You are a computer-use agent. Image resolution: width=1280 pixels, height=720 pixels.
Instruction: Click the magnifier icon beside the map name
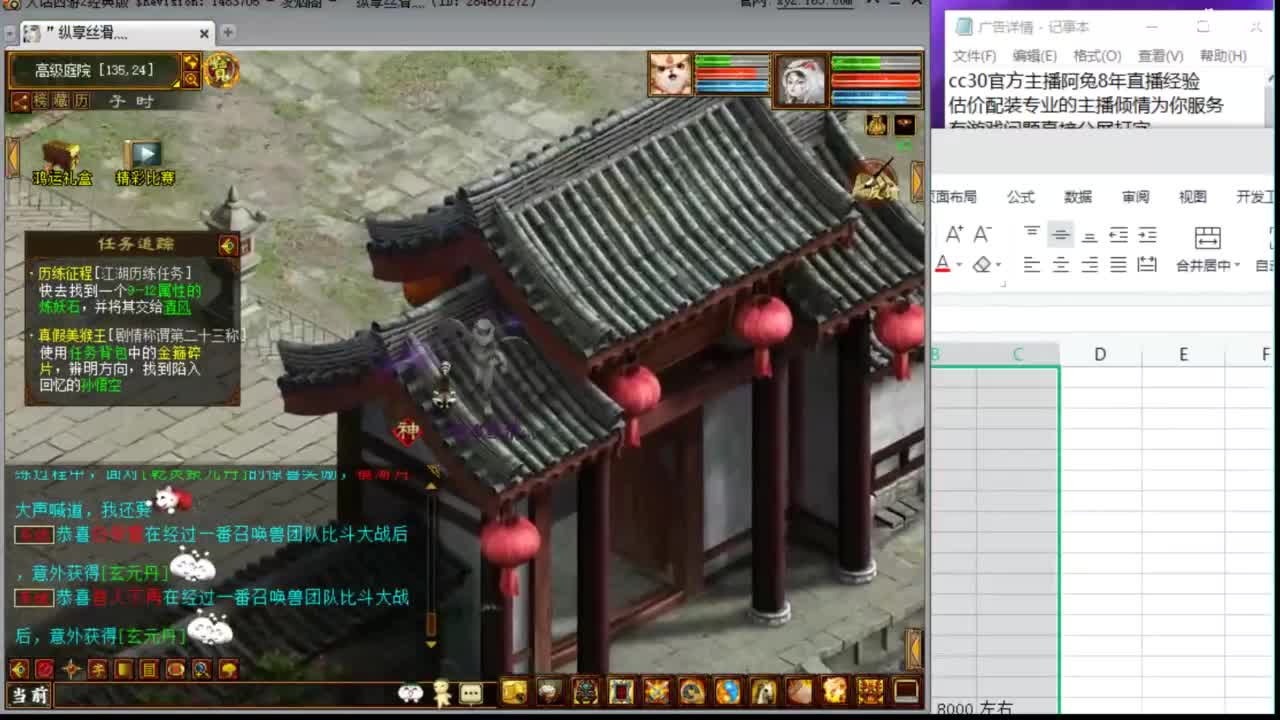(190, 78)
